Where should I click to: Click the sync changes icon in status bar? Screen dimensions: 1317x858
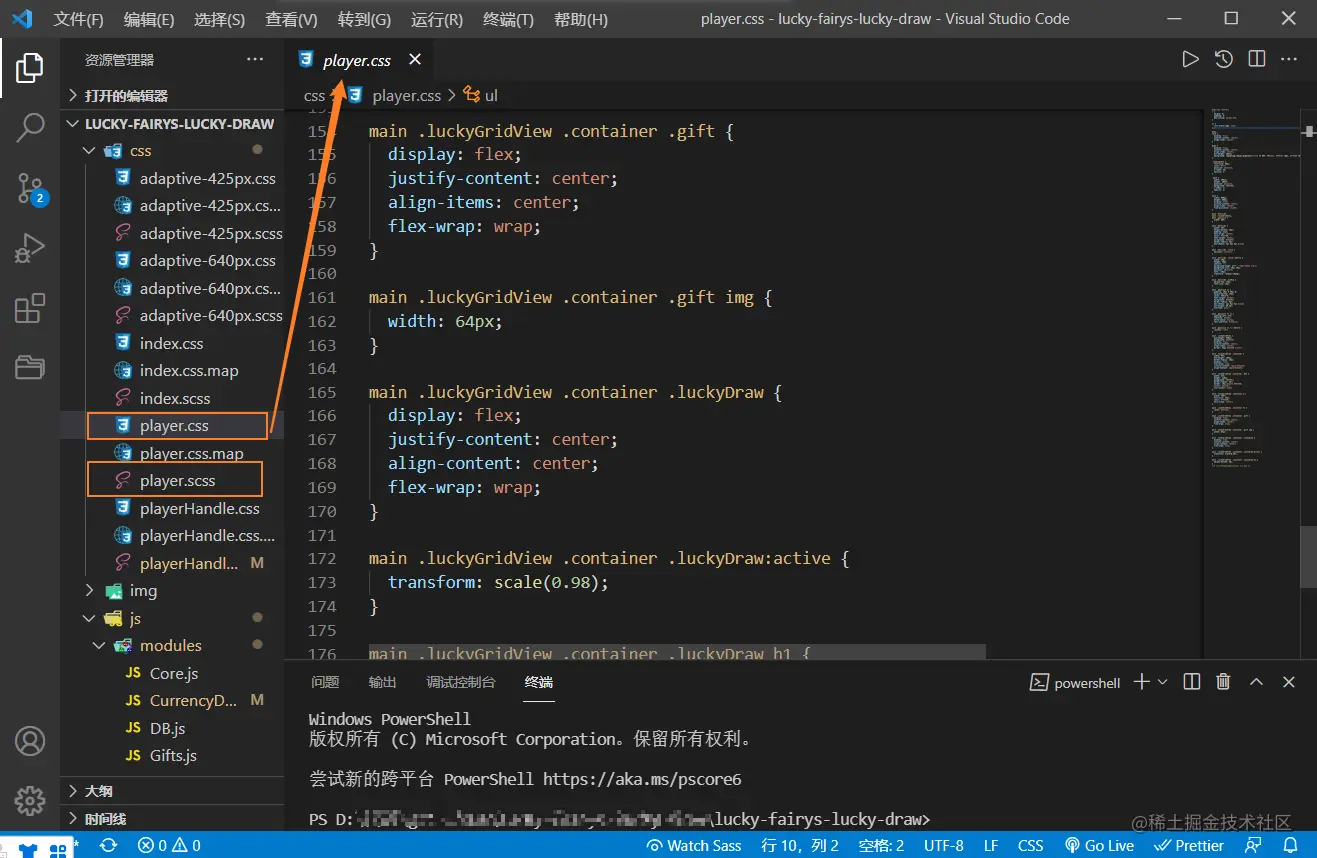(x=108, y=846)
